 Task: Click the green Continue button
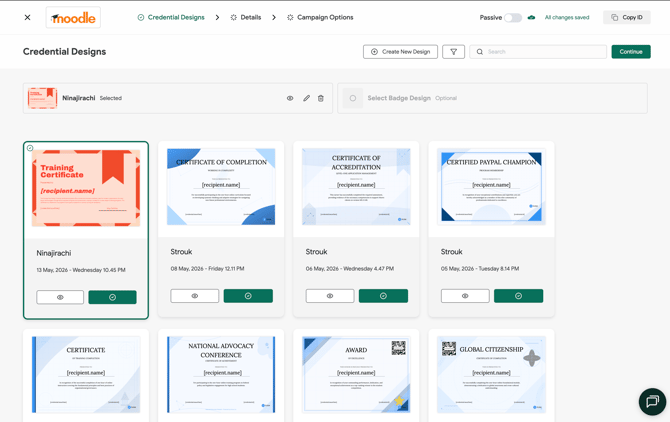631,52
